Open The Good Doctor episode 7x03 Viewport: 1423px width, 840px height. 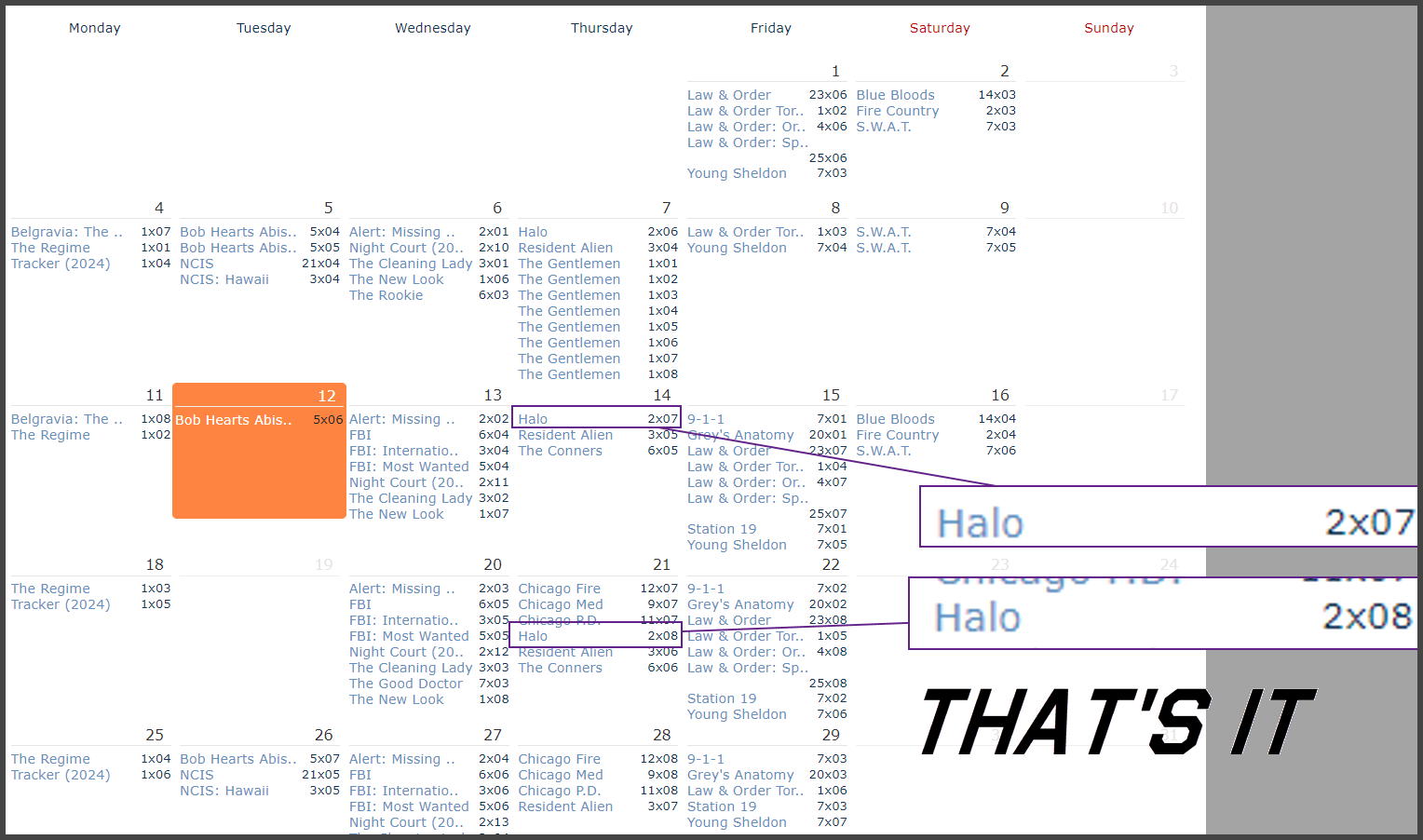pyautogui.click(x=406, y=684)
